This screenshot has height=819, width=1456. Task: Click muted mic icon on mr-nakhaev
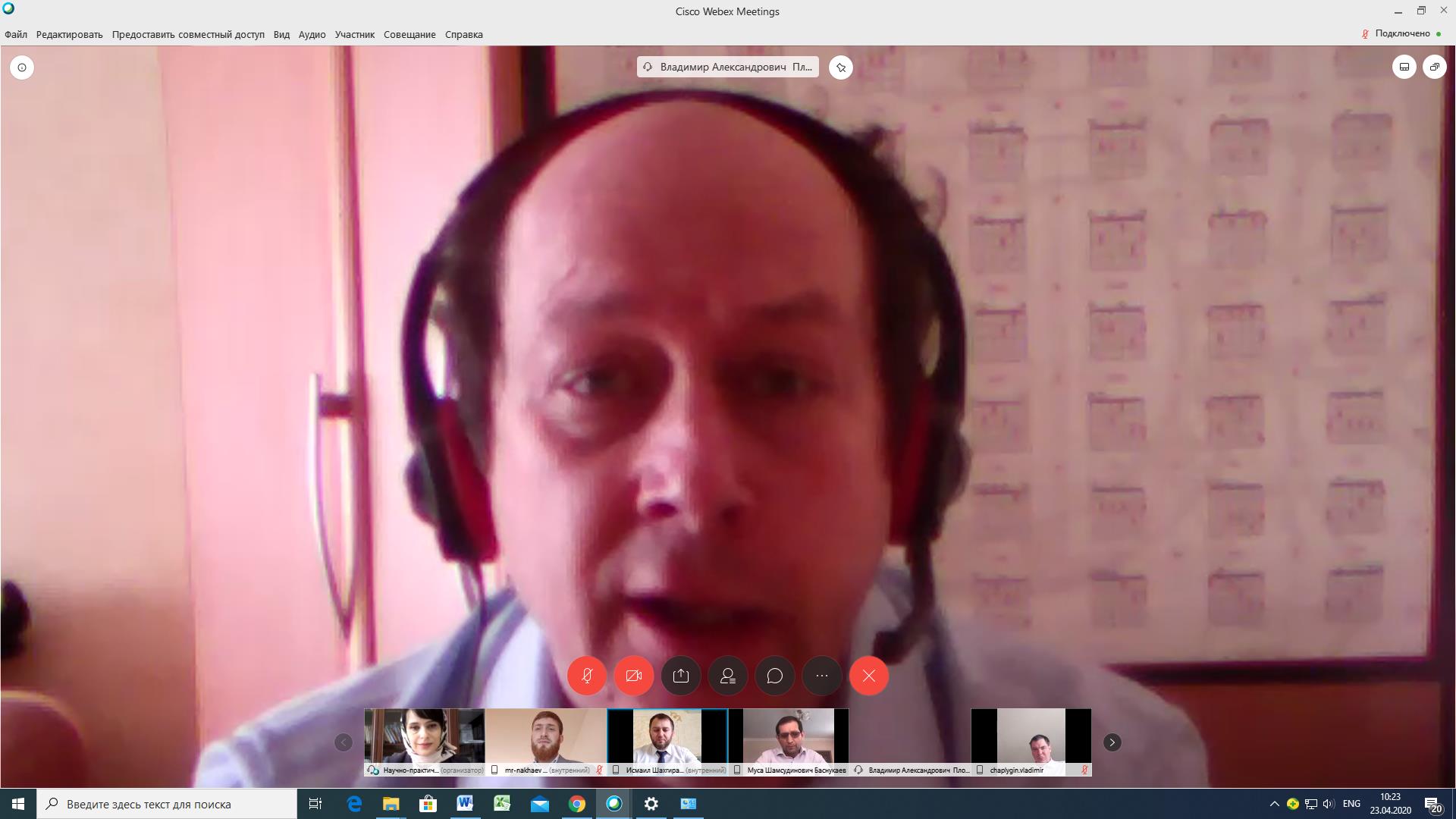point(599,770)
